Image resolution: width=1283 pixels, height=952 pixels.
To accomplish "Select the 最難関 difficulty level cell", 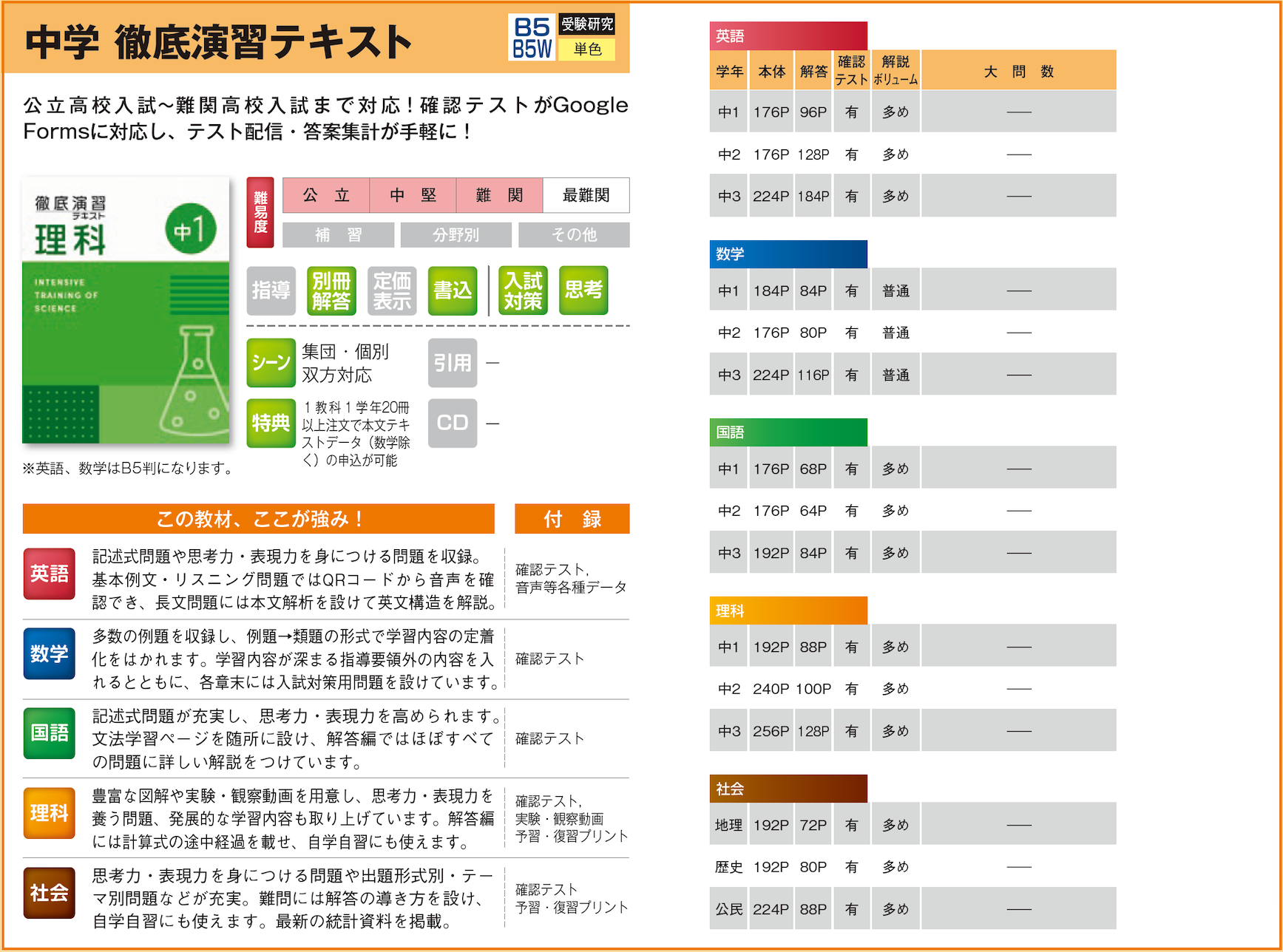I will (586, 195).
